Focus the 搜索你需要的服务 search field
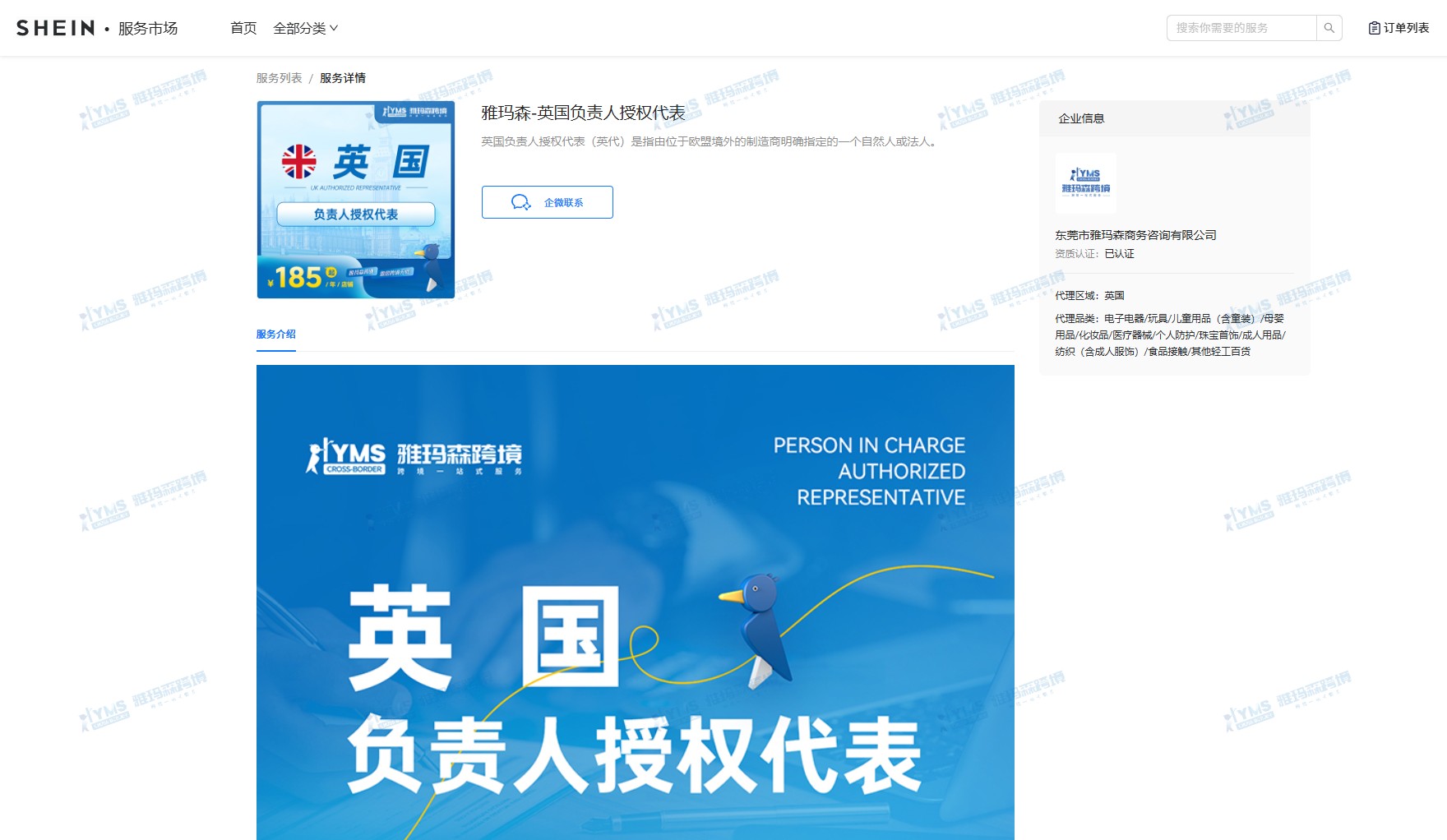The width and height of the screenshot is (1447, 840). pos(1241,28)
